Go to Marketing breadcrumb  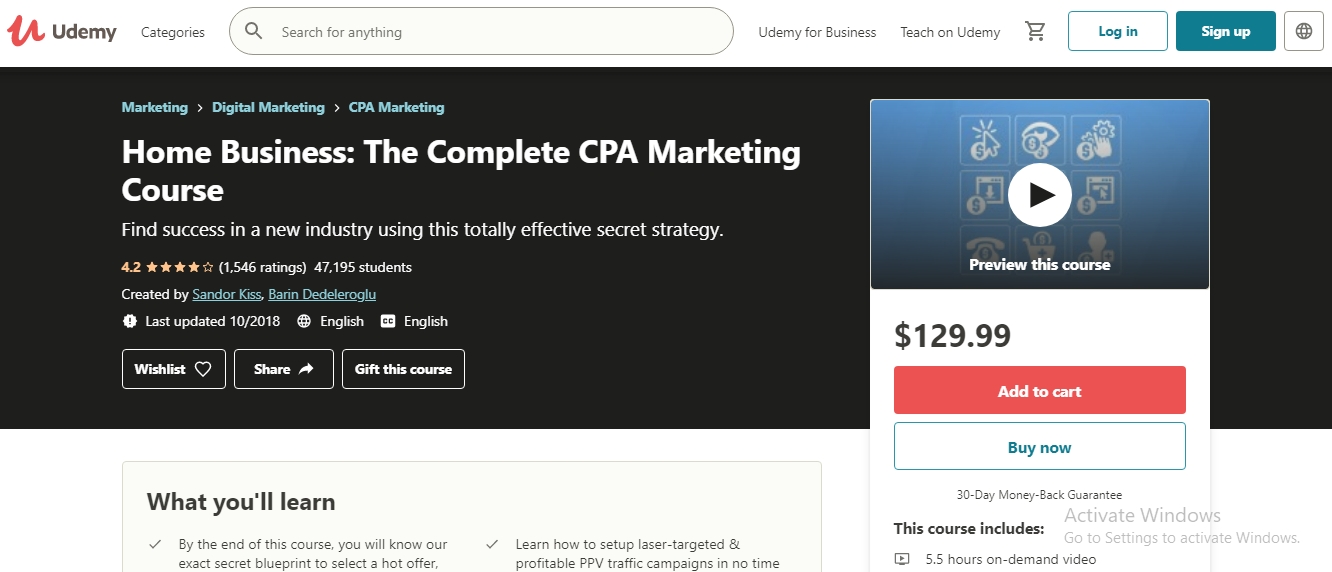click(x=154, y=107)
